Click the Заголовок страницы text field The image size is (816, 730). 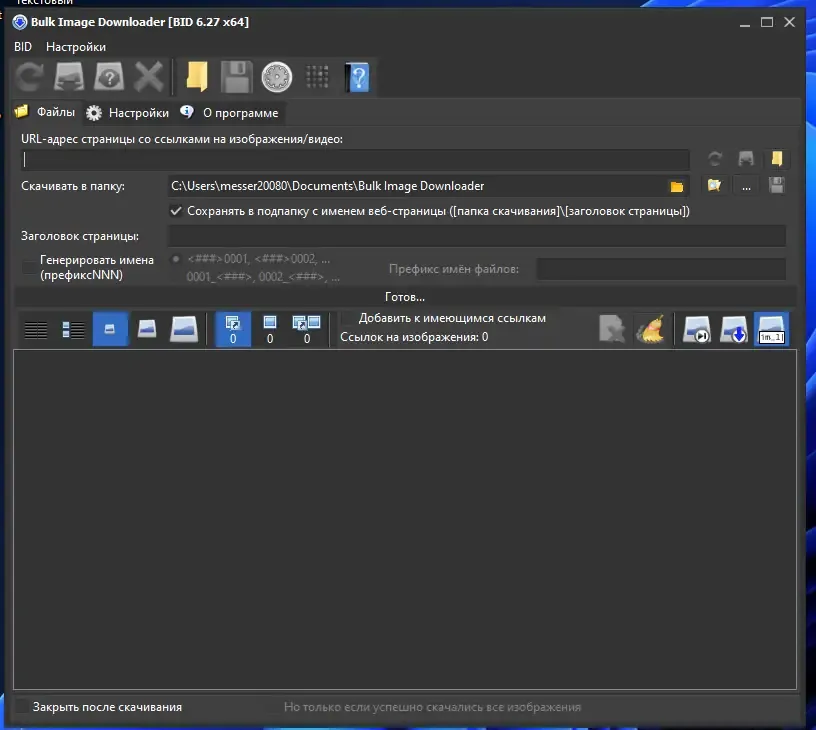pos(477,236)
